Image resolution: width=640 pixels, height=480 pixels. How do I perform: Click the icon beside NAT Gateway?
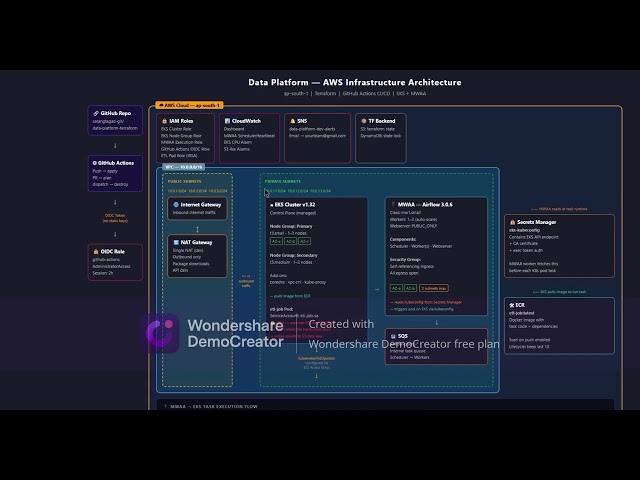click(176, 242)
